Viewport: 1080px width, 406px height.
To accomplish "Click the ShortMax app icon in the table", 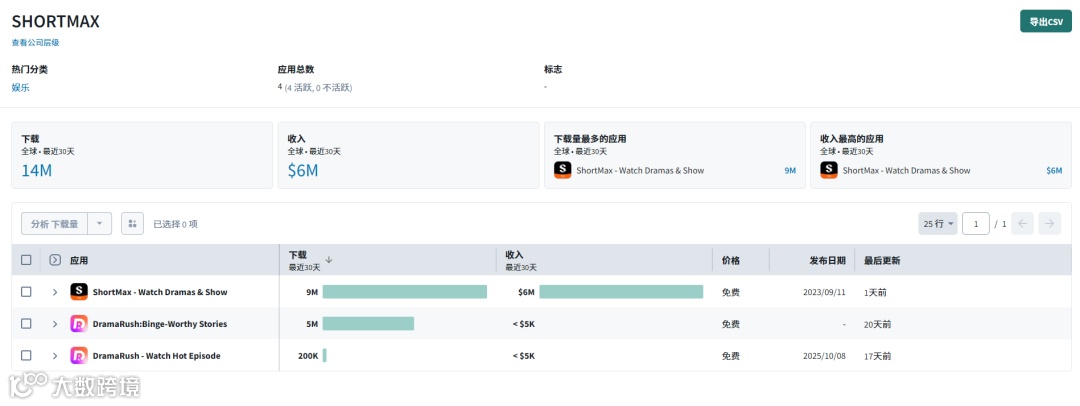I will 79,292.
